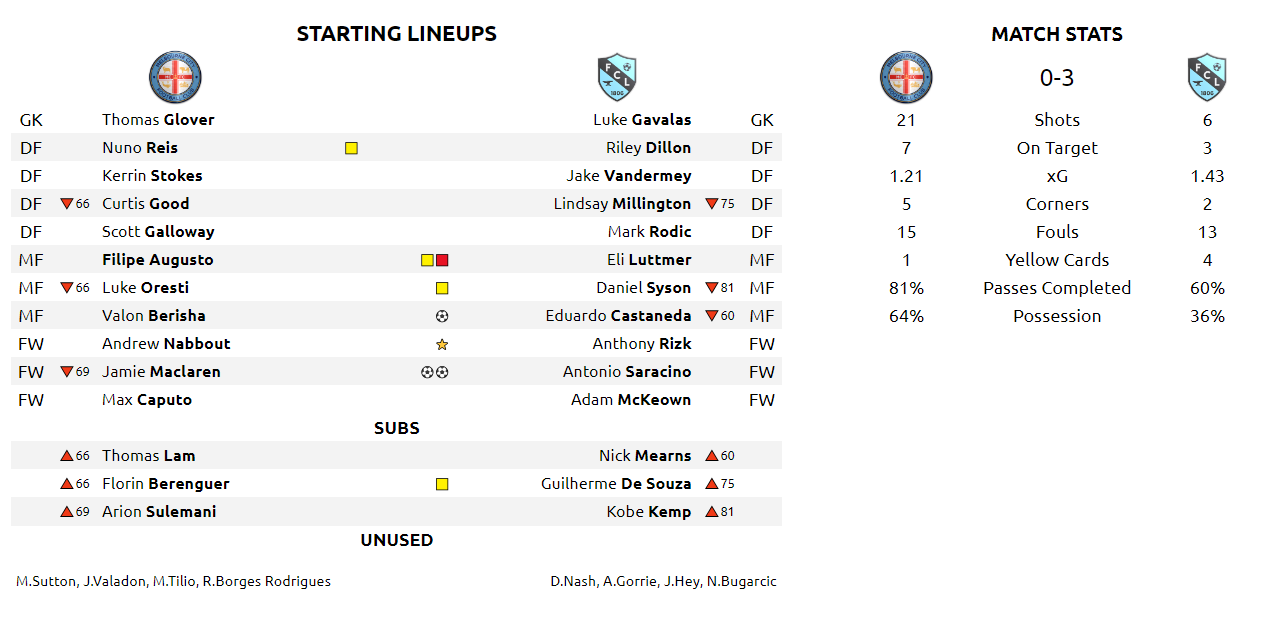Screen dimensions: 1276x619
Task: Click Filipe Augusto's red card icon
Action: tap(442, 260)
